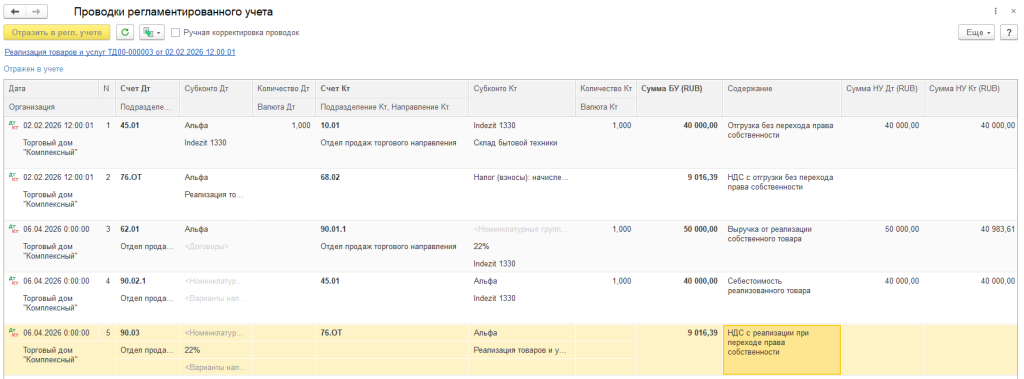Click the 9 016,39 amount in row 2

702,177
